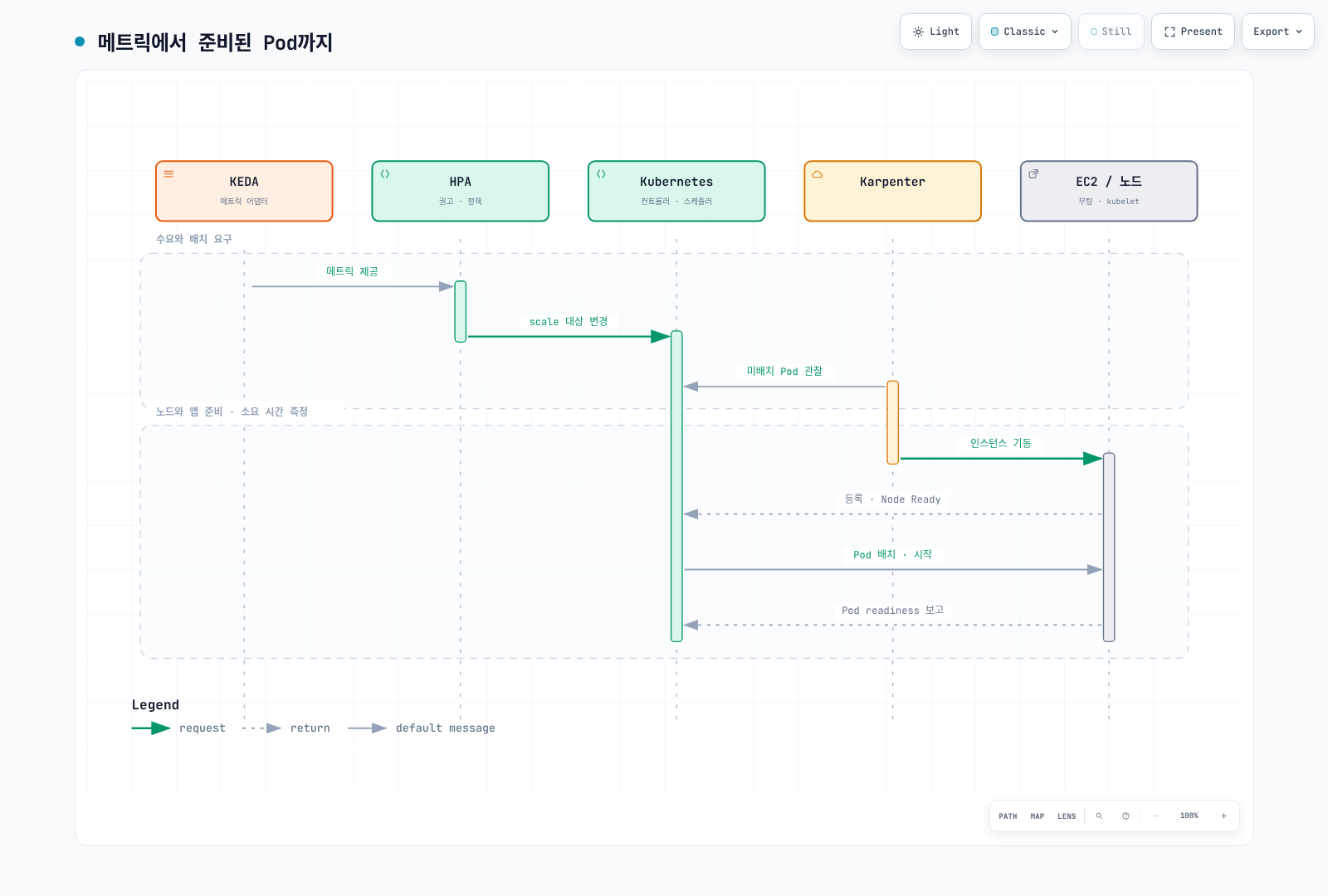This screenshot has width=1328, height=896.
Task: Click the 100% zoom level reset
Action: 1189,816
